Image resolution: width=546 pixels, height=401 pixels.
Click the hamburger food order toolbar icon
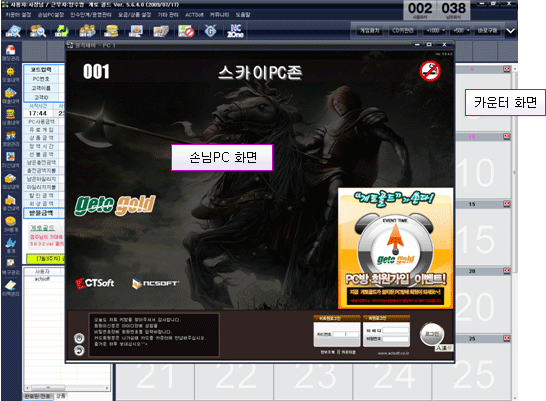pyautogui.click(x=111, y=31)
